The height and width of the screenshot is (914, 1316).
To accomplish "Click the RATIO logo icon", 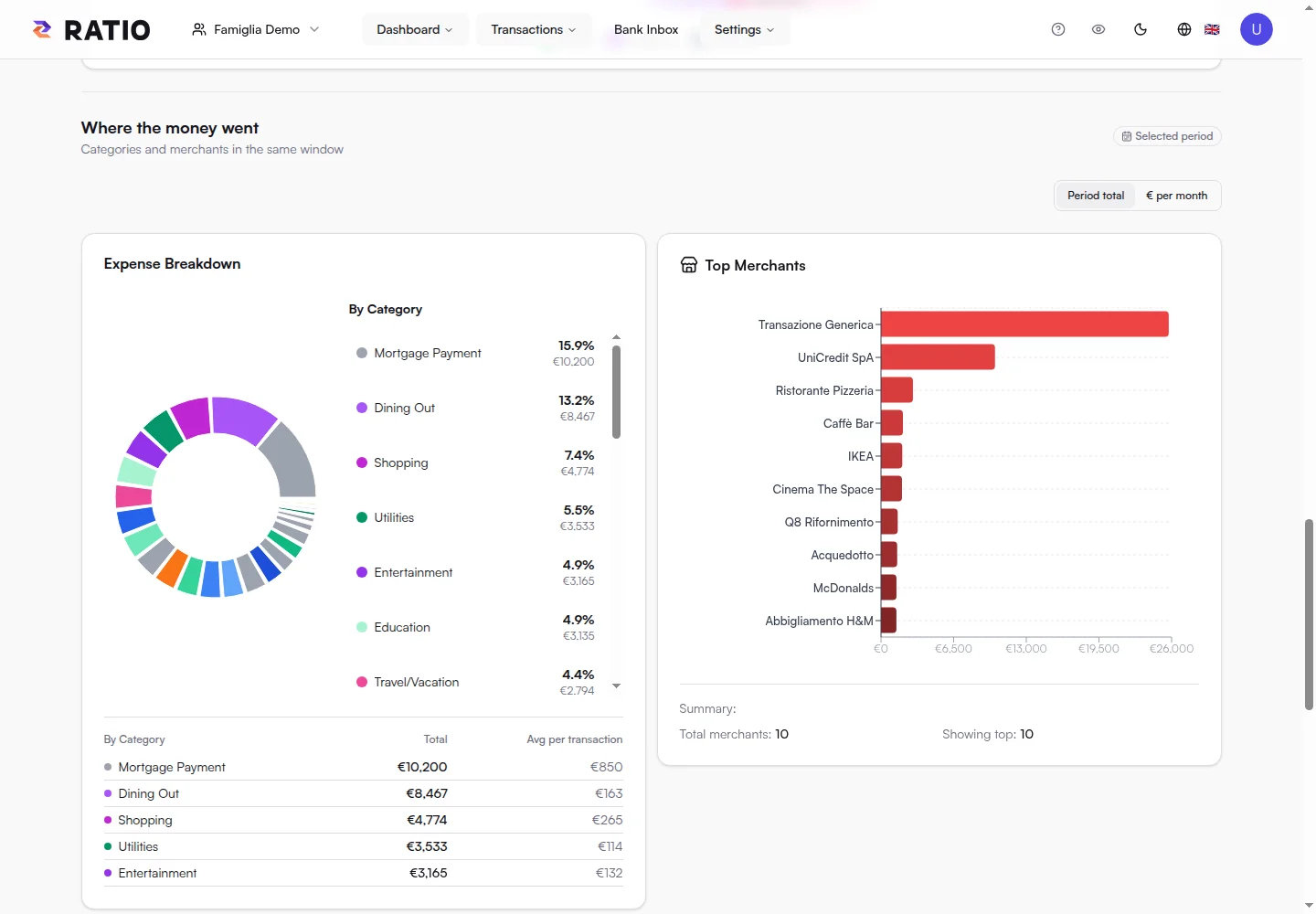I will (x=42, y=29).
